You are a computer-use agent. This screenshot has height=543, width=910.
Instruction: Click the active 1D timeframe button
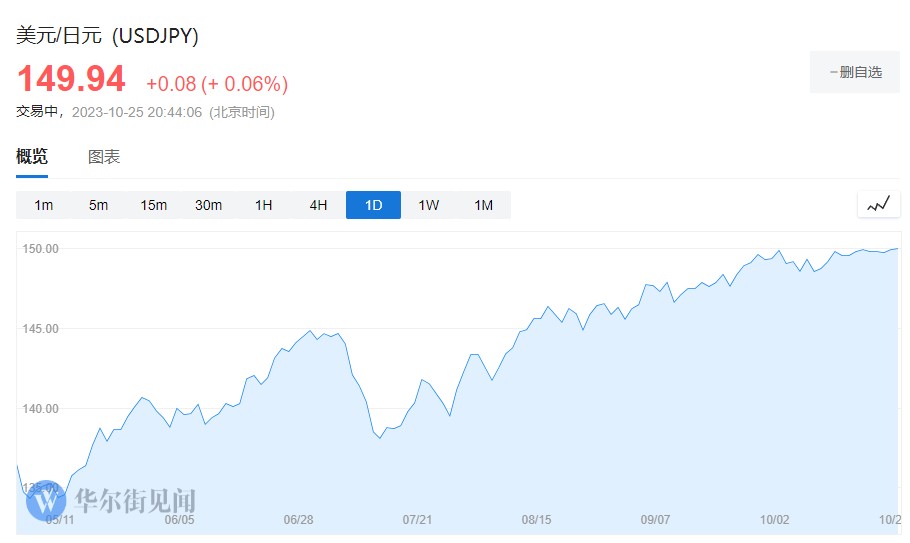(373, 205)
